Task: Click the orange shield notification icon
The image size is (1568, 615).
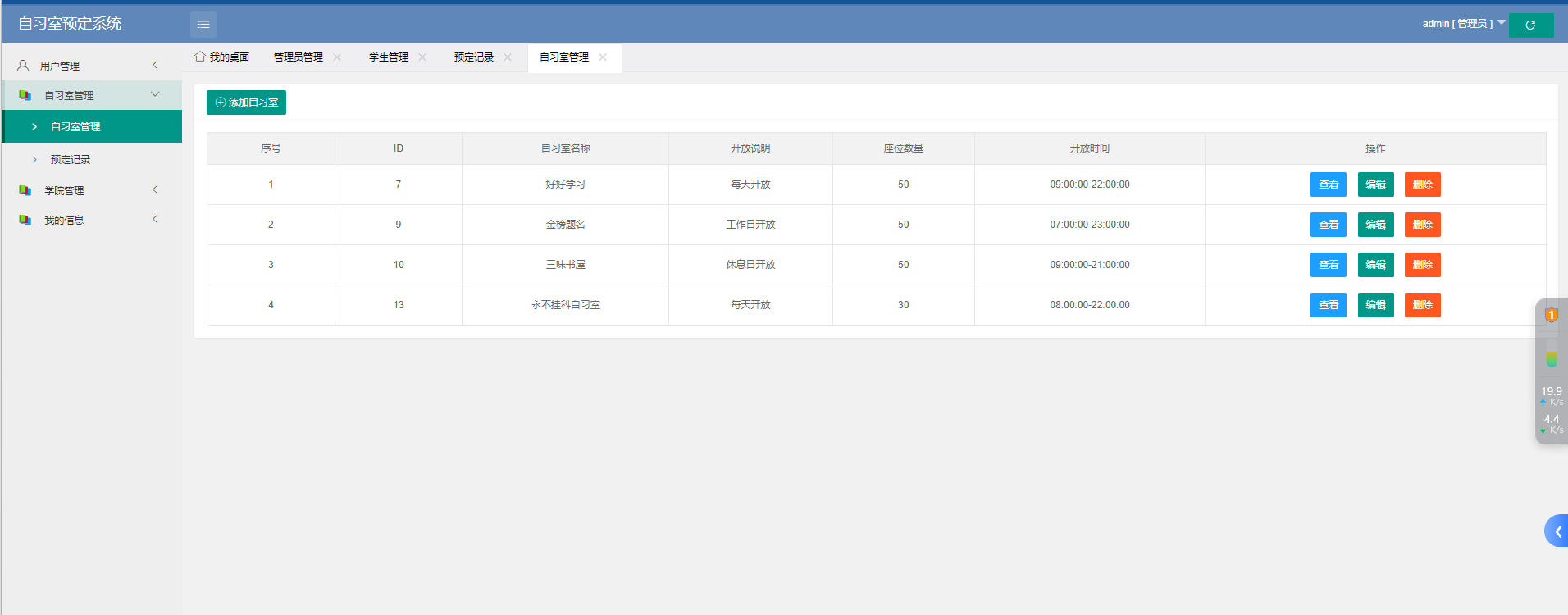Action: point(1552,315)
